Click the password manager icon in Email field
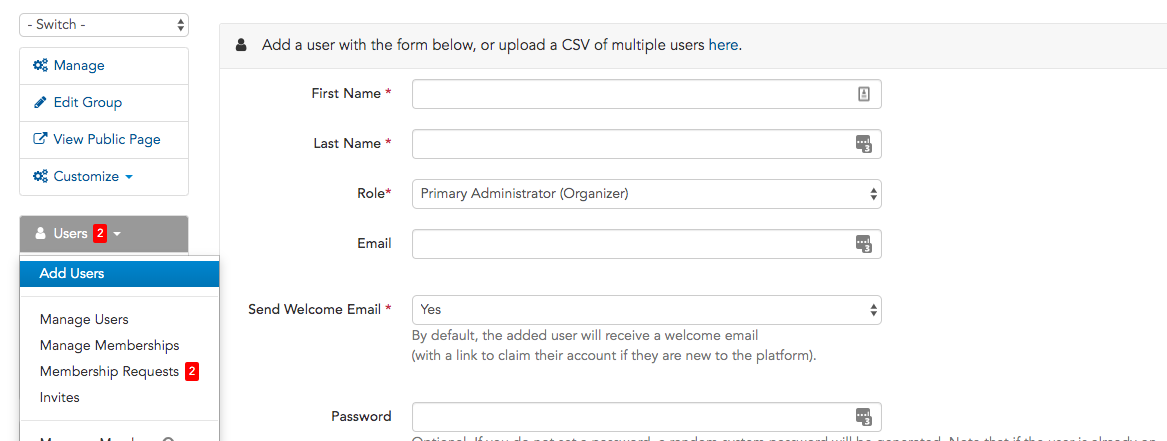Screen dimensions: 1167x441 coord(863,244)
